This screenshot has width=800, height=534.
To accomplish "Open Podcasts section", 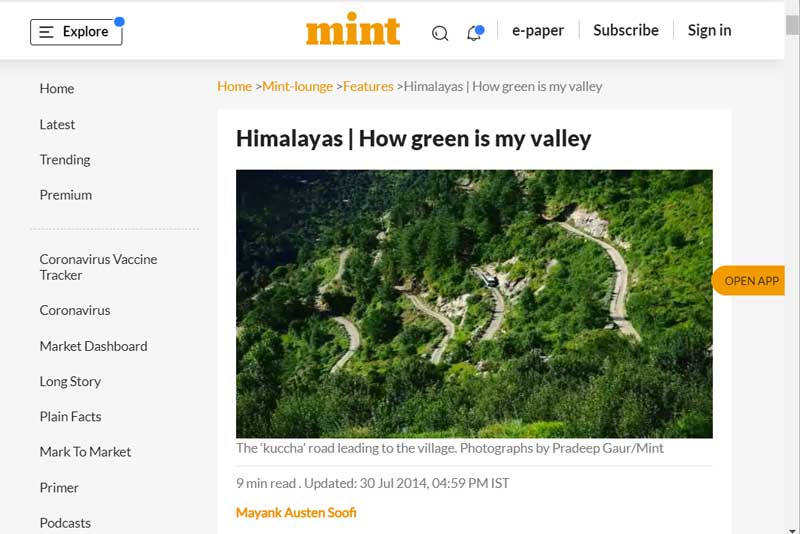I will pos(65,523).
